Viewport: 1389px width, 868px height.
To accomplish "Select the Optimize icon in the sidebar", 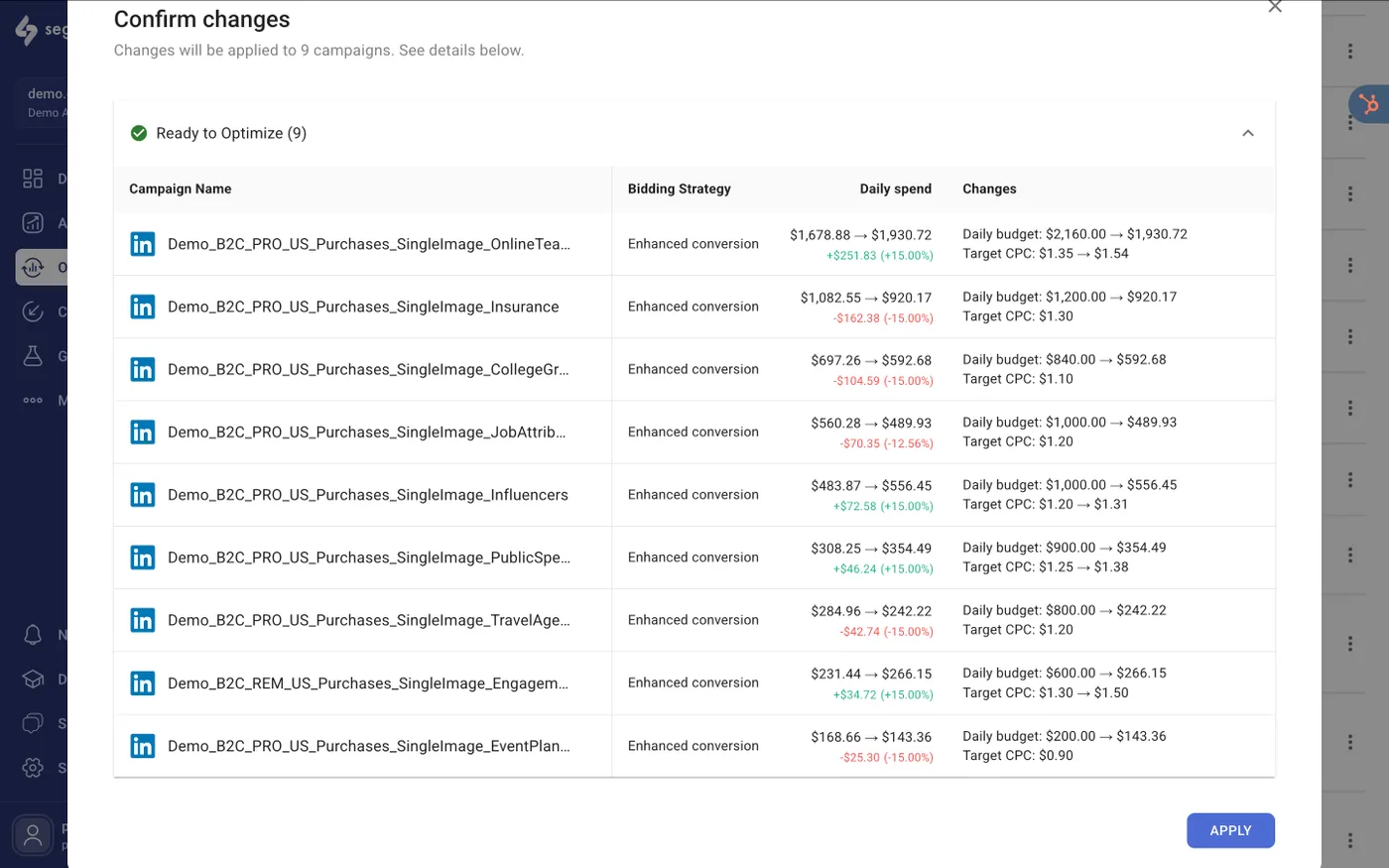I will [33, 267].
